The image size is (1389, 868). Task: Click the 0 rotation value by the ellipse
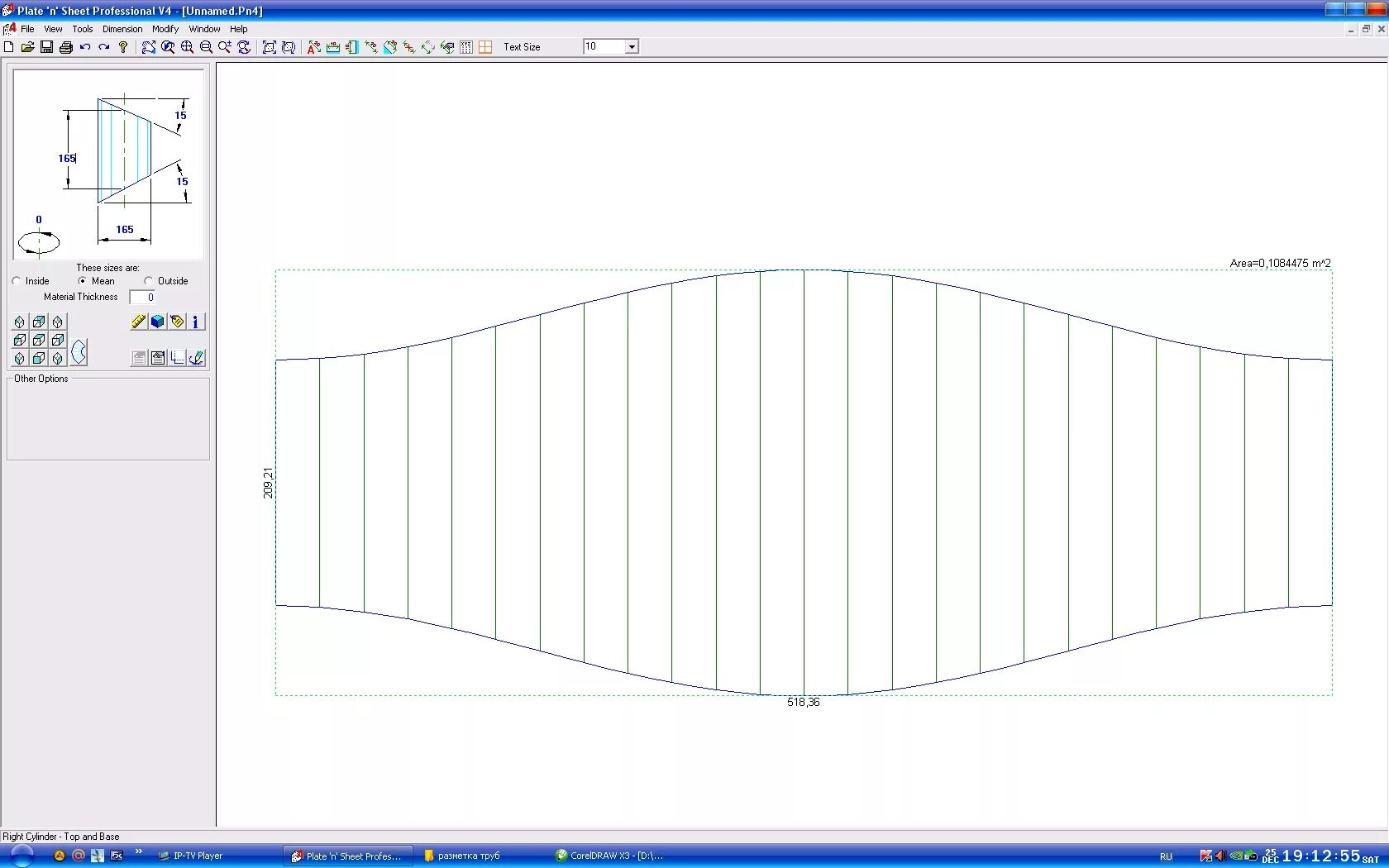(39, 219)
